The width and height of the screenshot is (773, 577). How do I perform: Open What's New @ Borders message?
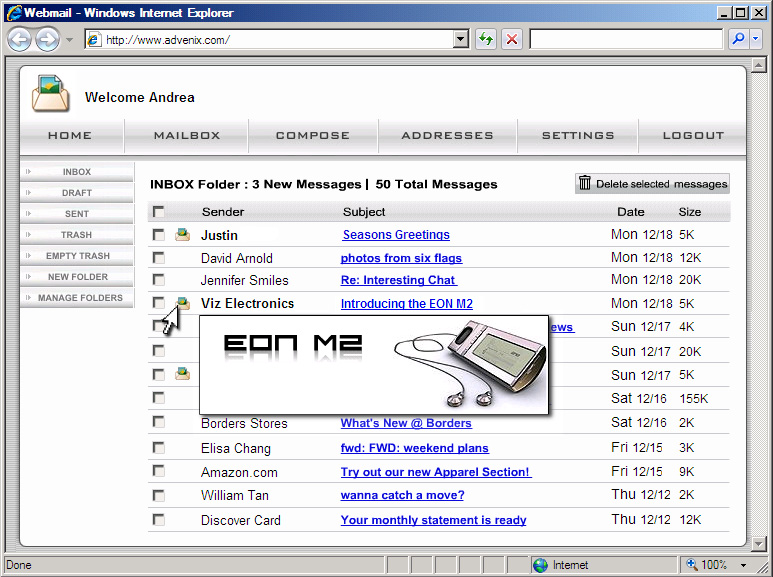click(406, 423)
